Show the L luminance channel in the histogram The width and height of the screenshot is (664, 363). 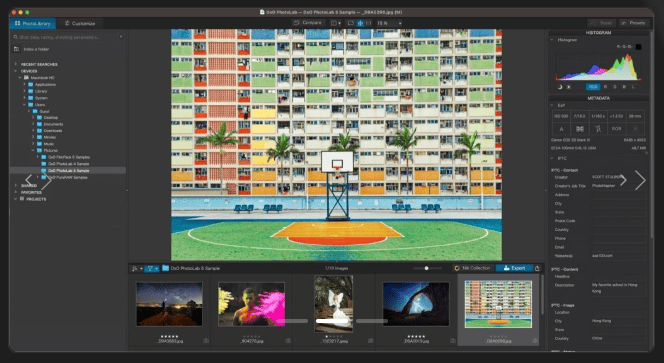[634, 87]
